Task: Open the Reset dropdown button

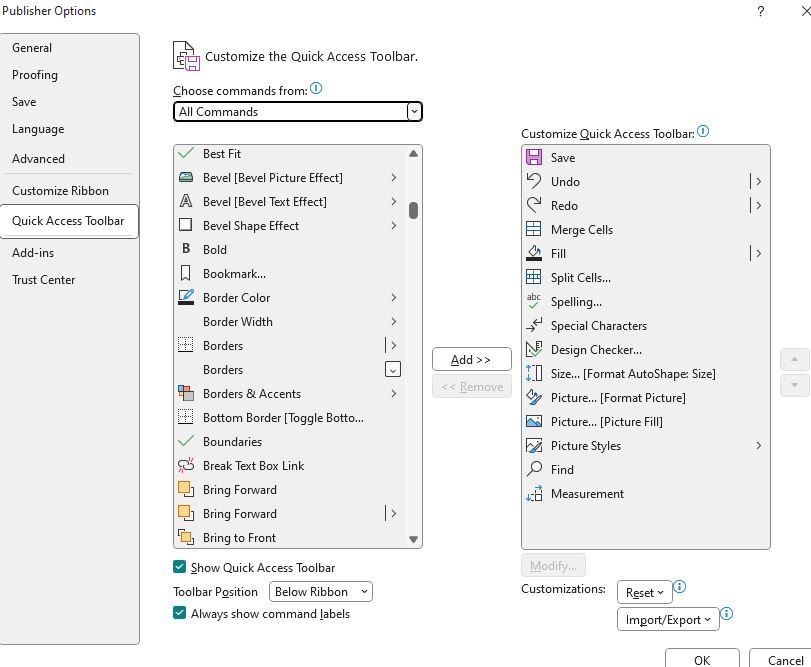Action: pyautogui.click(x=644, y=593)
